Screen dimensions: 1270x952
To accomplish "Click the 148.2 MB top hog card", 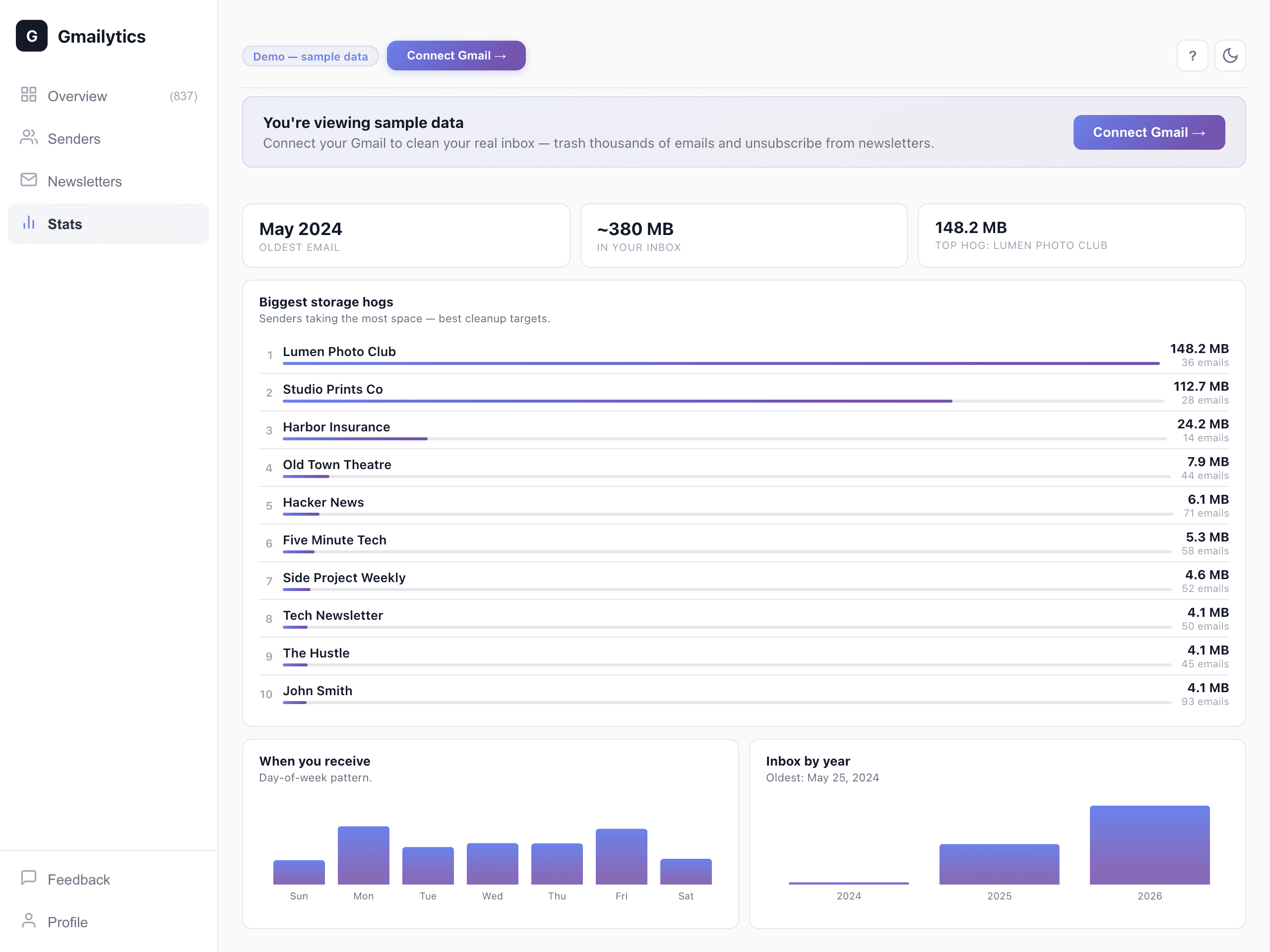I will pyautogui.click(x=1081, y=236).
